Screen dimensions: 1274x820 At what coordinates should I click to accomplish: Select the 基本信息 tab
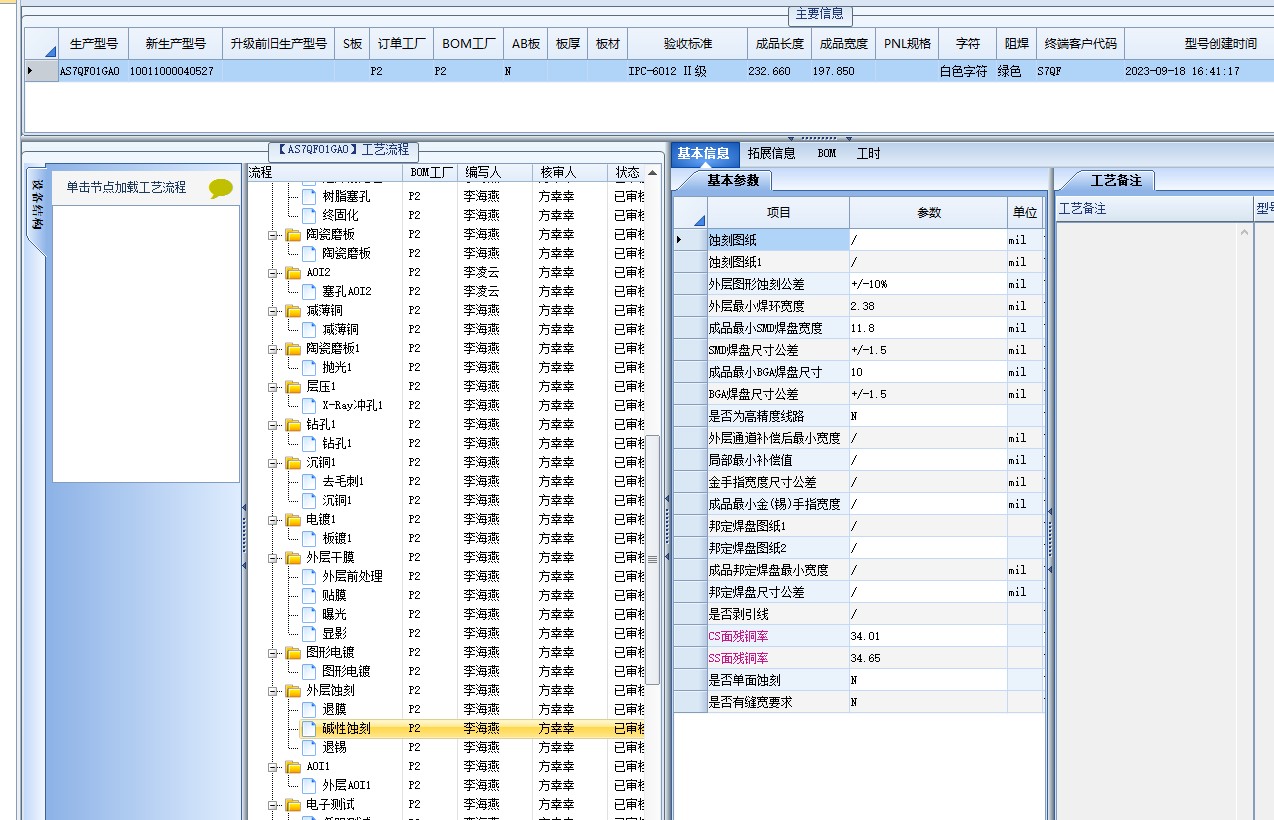(x=703, y=153)
